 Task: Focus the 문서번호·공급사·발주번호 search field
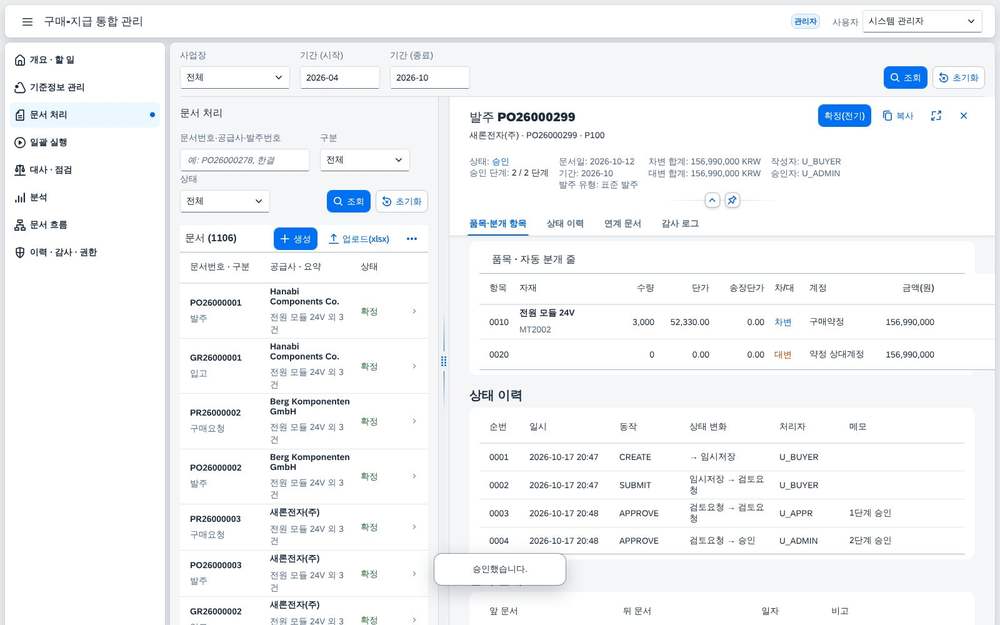(x=244, y=160)
